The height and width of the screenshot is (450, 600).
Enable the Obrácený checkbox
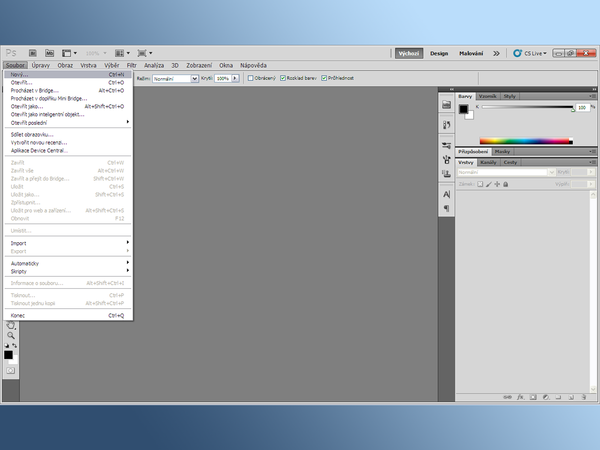(x=251, y=77)
